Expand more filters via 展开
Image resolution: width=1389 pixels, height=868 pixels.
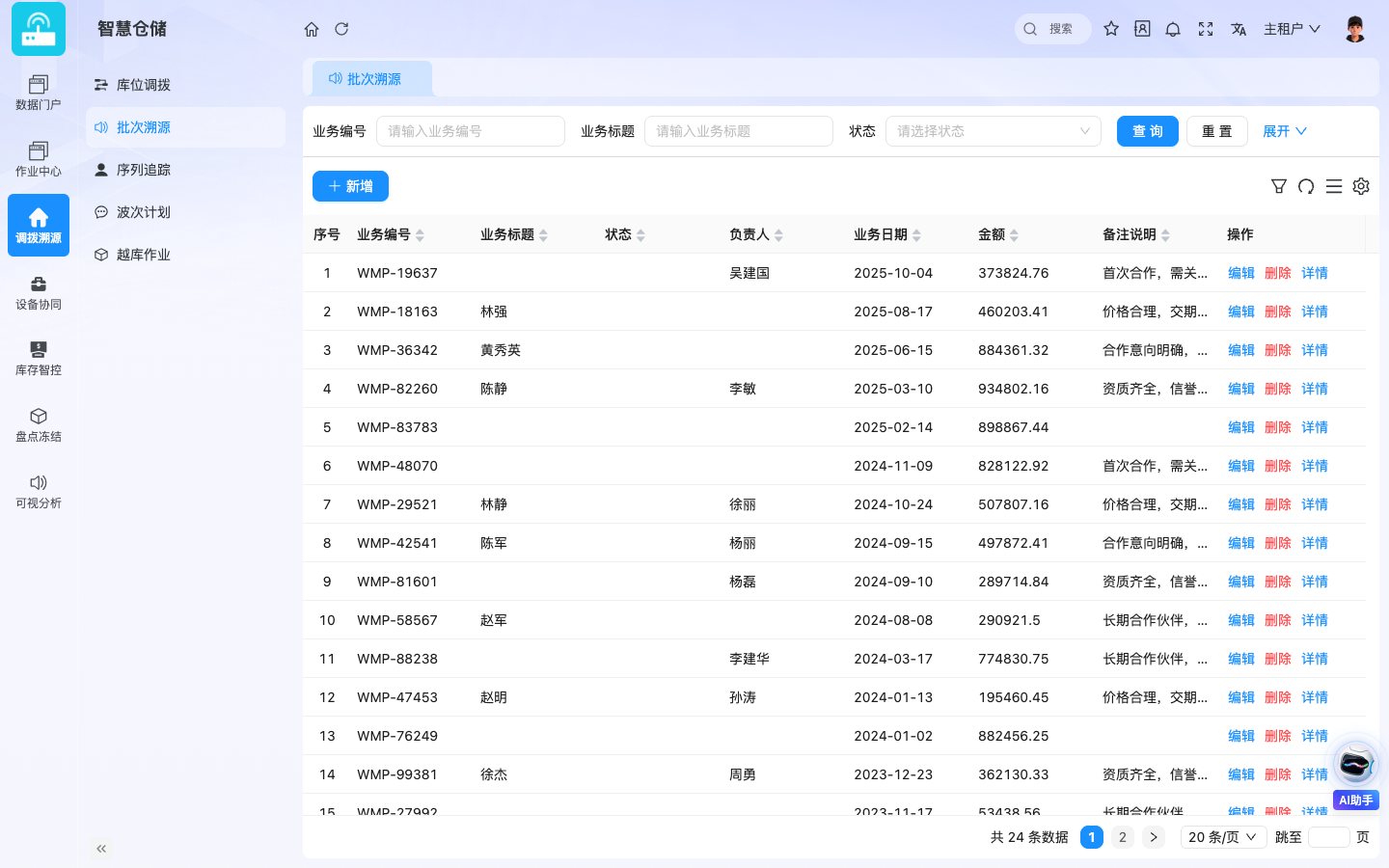(1285, 131)
